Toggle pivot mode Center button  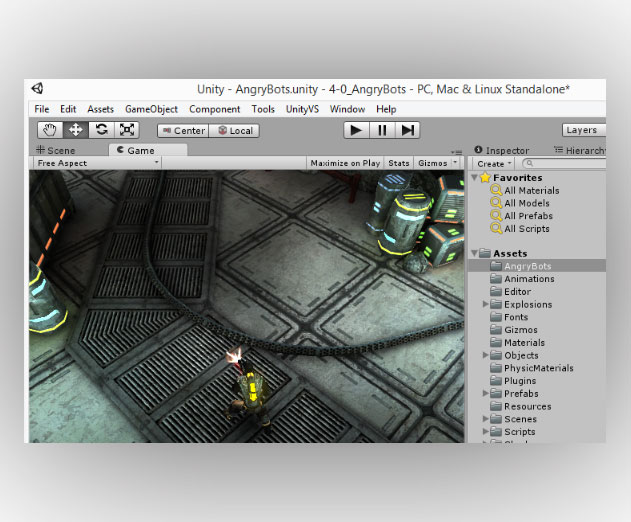pyautogui.click(x=183, y=131)
